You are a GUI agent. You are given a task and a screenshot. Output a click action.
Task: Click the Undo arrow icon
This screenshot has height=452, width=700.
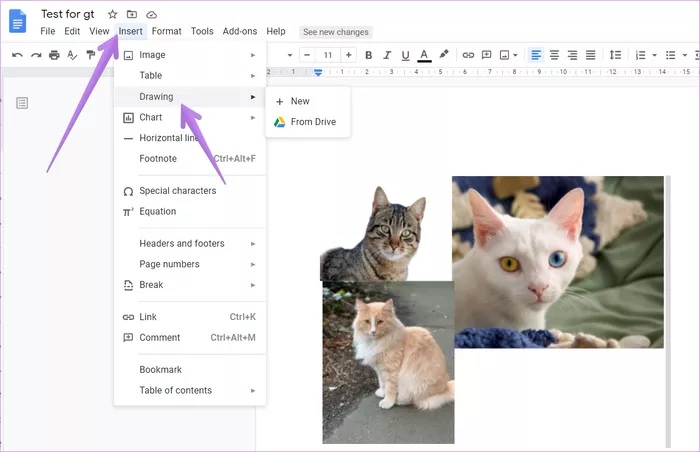click(17, 55)
